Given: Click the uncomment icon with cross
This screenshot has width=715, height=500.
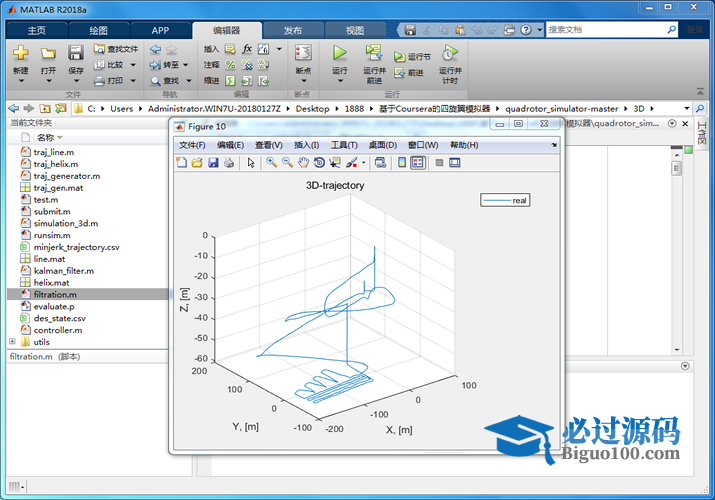Looking at the screenshot, I should [247, 65].
